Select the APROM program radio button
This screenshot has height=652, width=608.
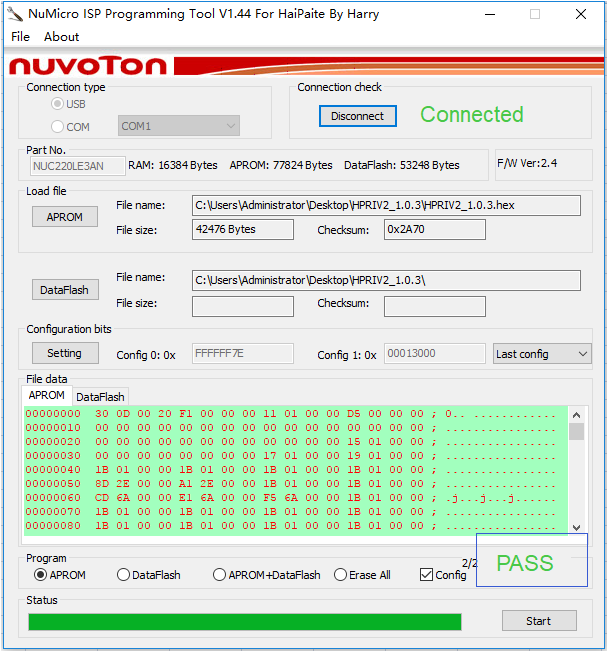click(40, 575)
